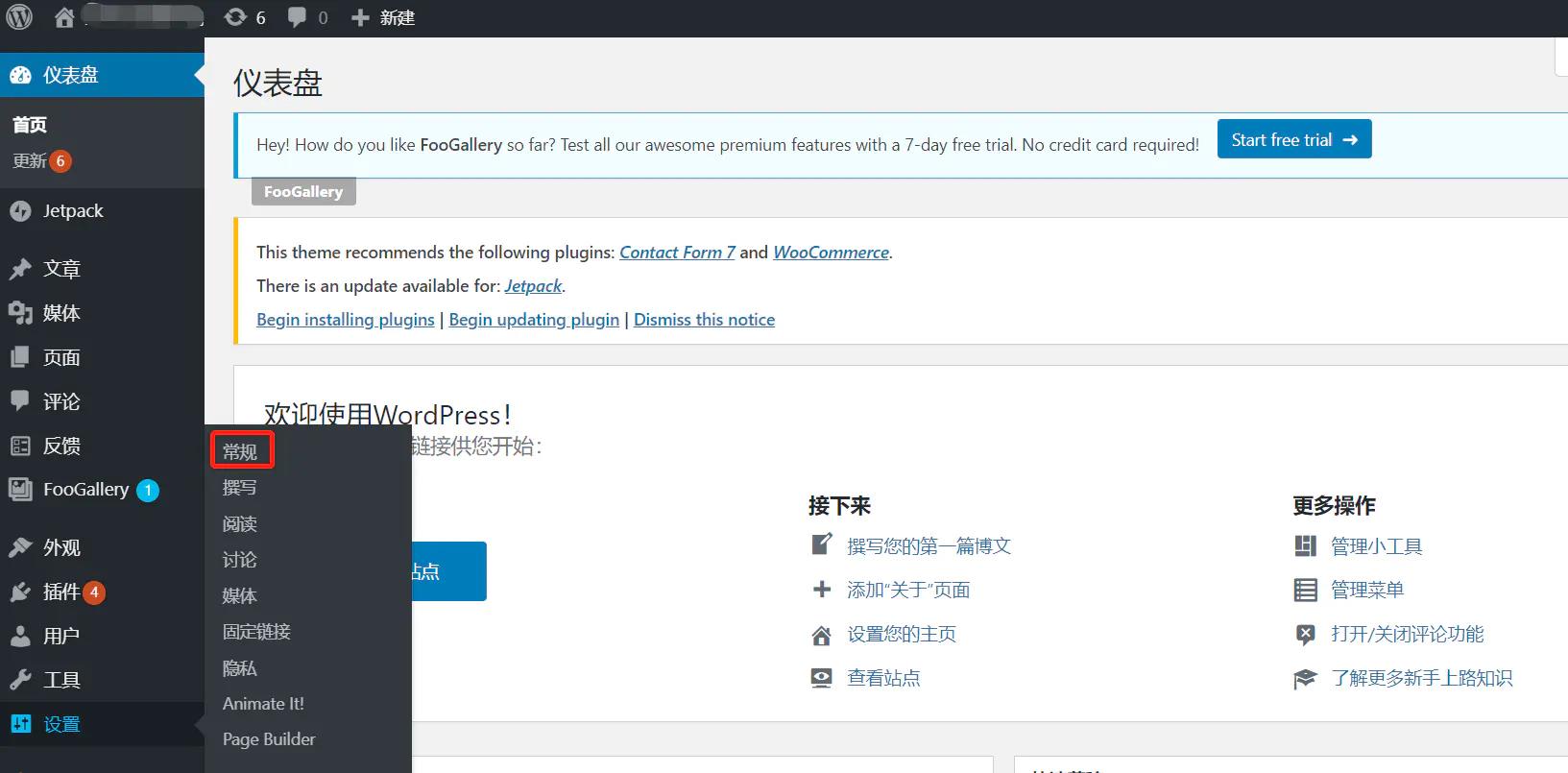Click the plus icon beside 添加"关于"页面
The height and width of the screenshot is (773, 1568).
[822, 589]
